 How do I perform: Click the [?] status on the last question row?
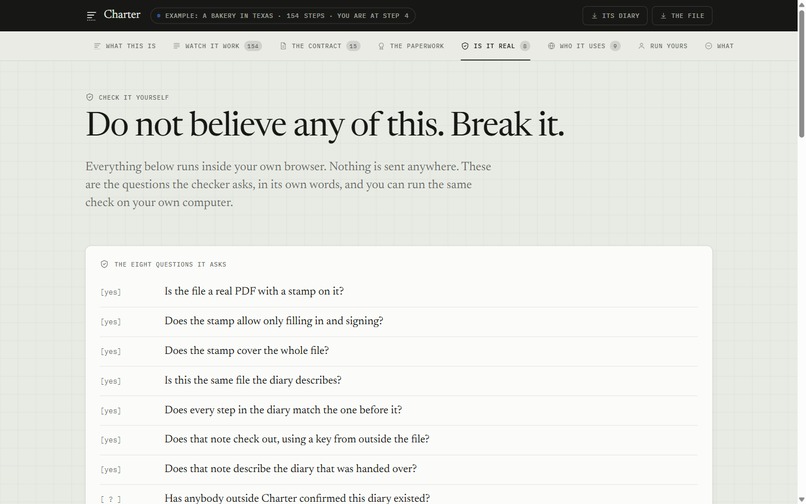click(111, 499)
